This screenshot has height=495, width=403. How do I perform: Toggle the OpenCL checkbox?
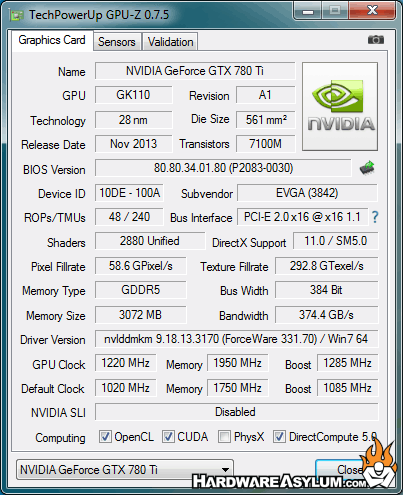tap(105, 437)
